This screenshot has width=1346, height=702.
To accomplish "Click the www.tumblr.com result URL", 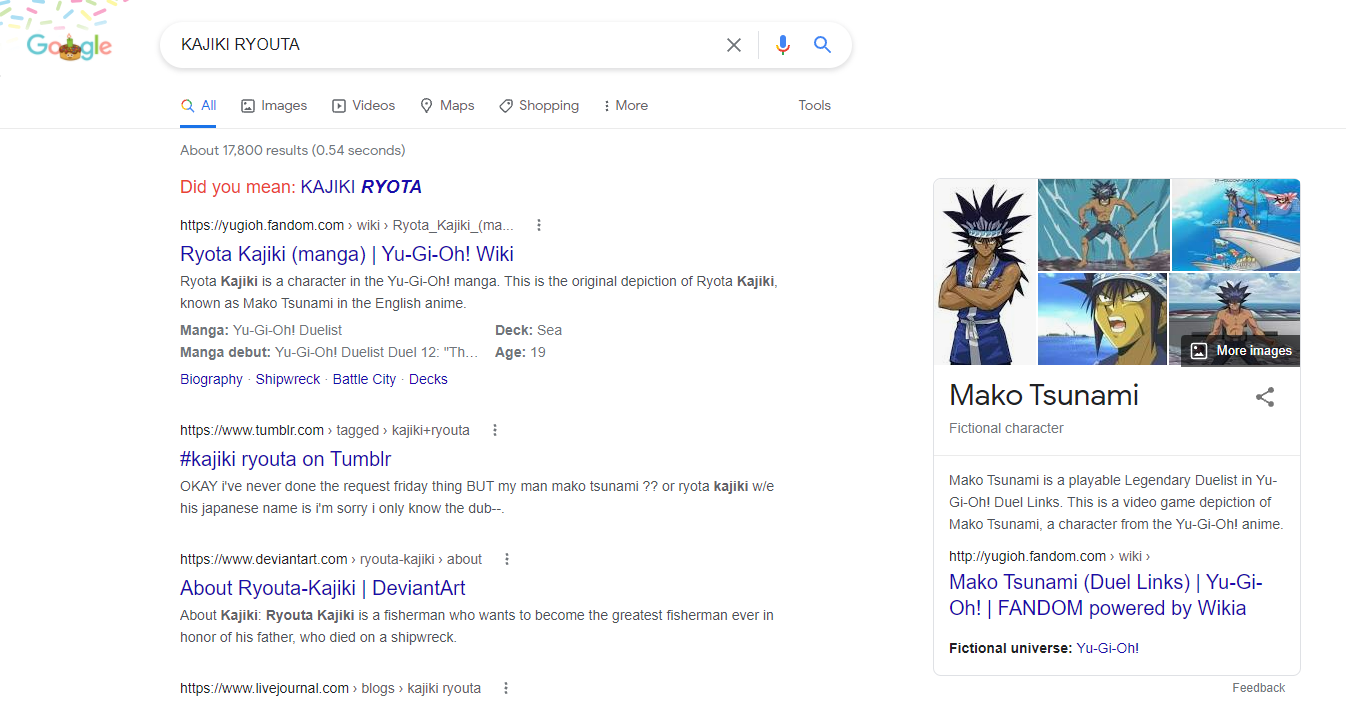I will (x=325, y=430).
